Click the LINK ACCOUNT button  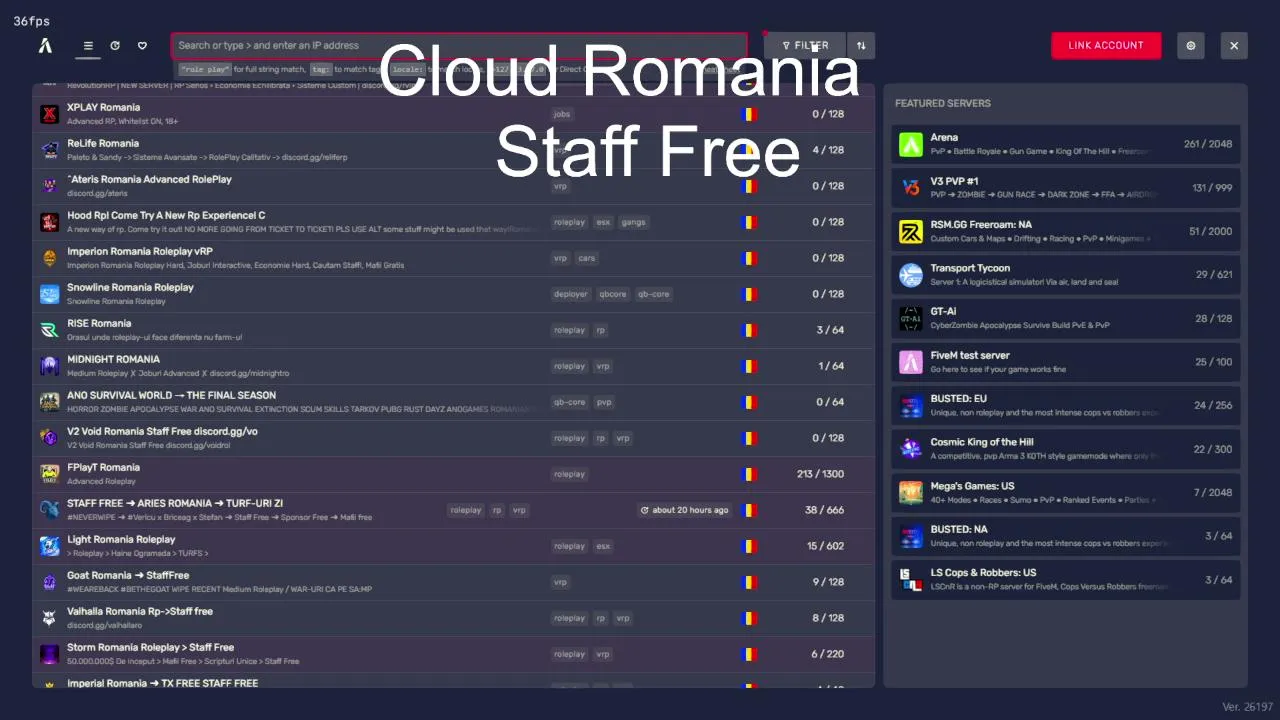[x=1106, y=45]
